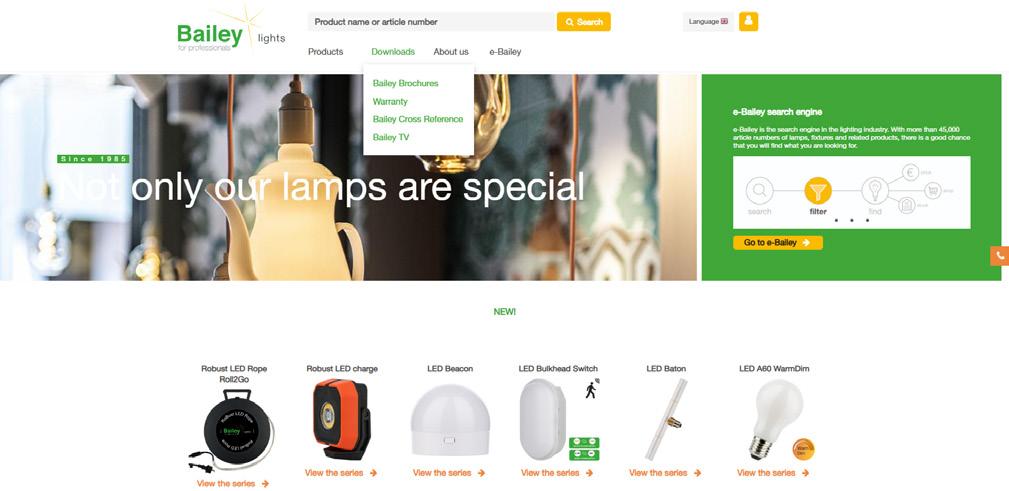1009x491 pixels.
Task: Click the shopping cart shop icon
Action: tap(932, 190)
